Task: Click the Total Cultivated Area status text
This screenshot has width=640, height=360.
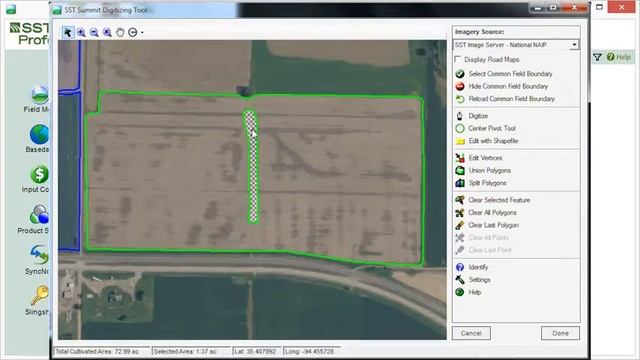Action: tap(97, 351)
